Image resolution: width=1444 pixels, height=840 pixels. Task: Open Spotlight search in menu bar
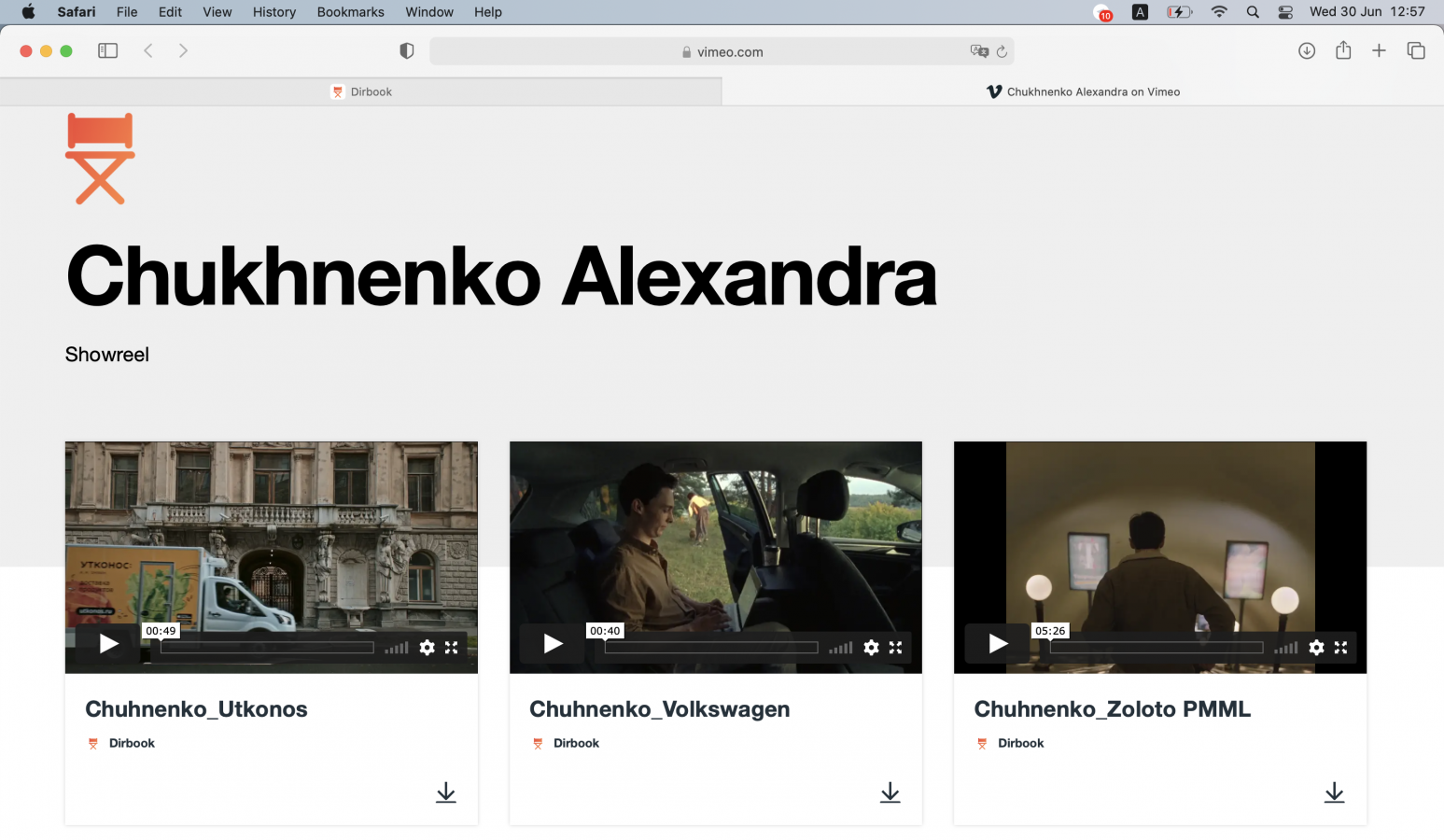[x=1253, y=12]
